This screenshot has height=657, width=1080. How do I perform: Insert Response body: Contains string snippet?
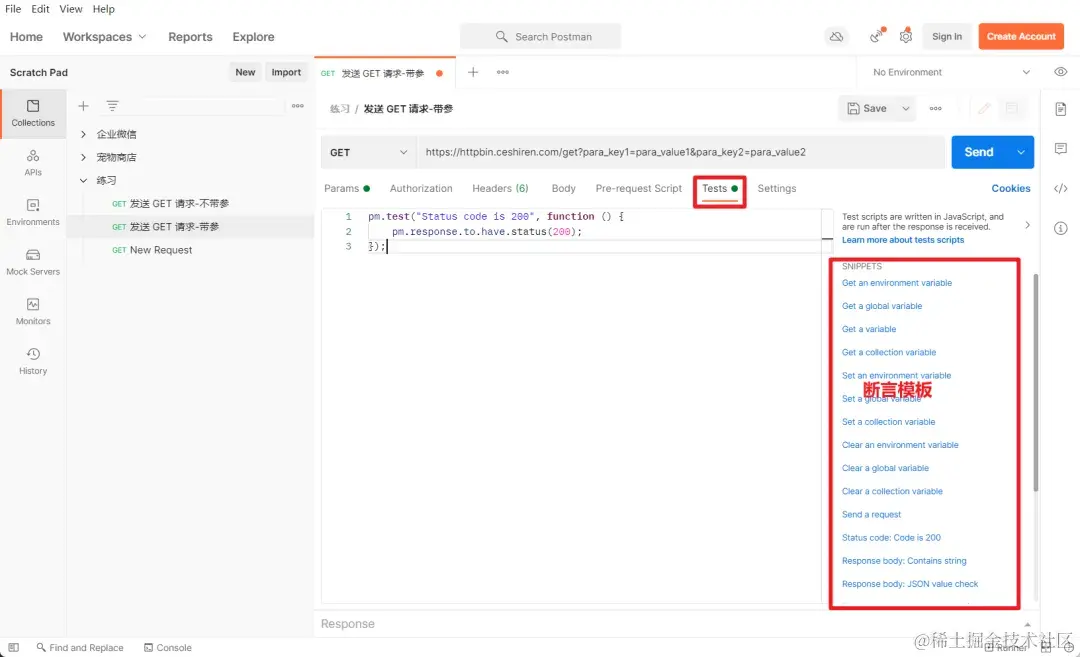click(904, 561)
